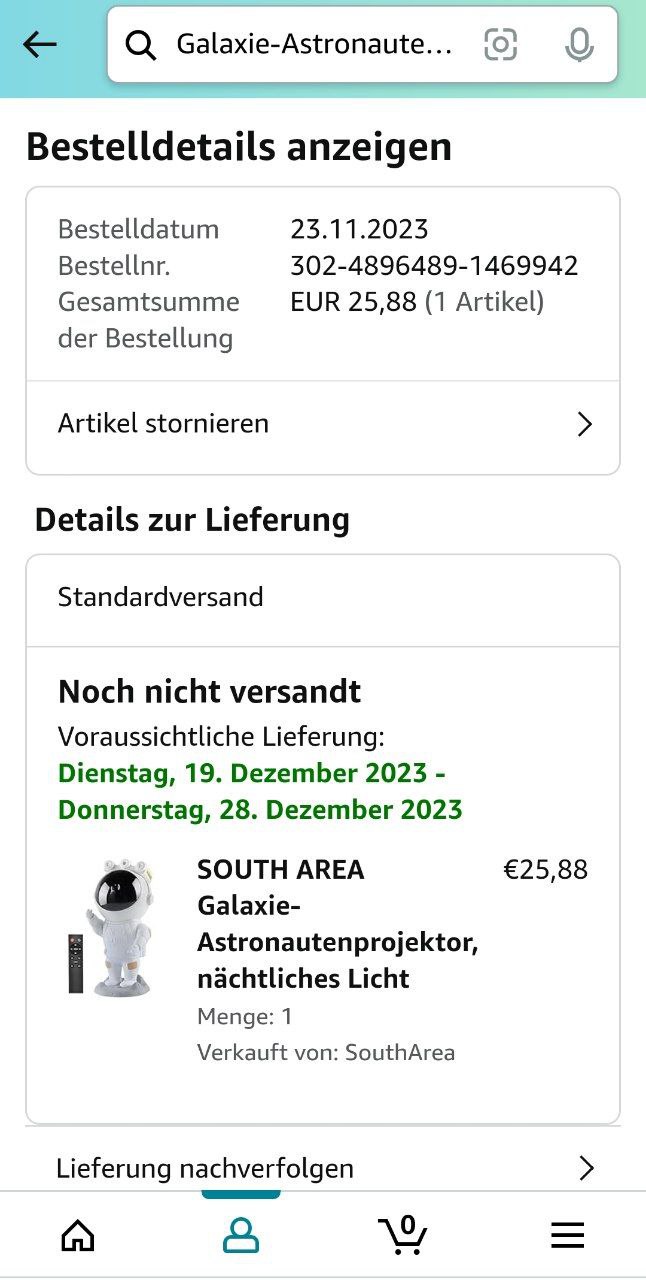Viewport: 646px width, 1280px height.
Task: Tap Verkauft von: SouthArea seller text
Action: tap(326, 1052)
